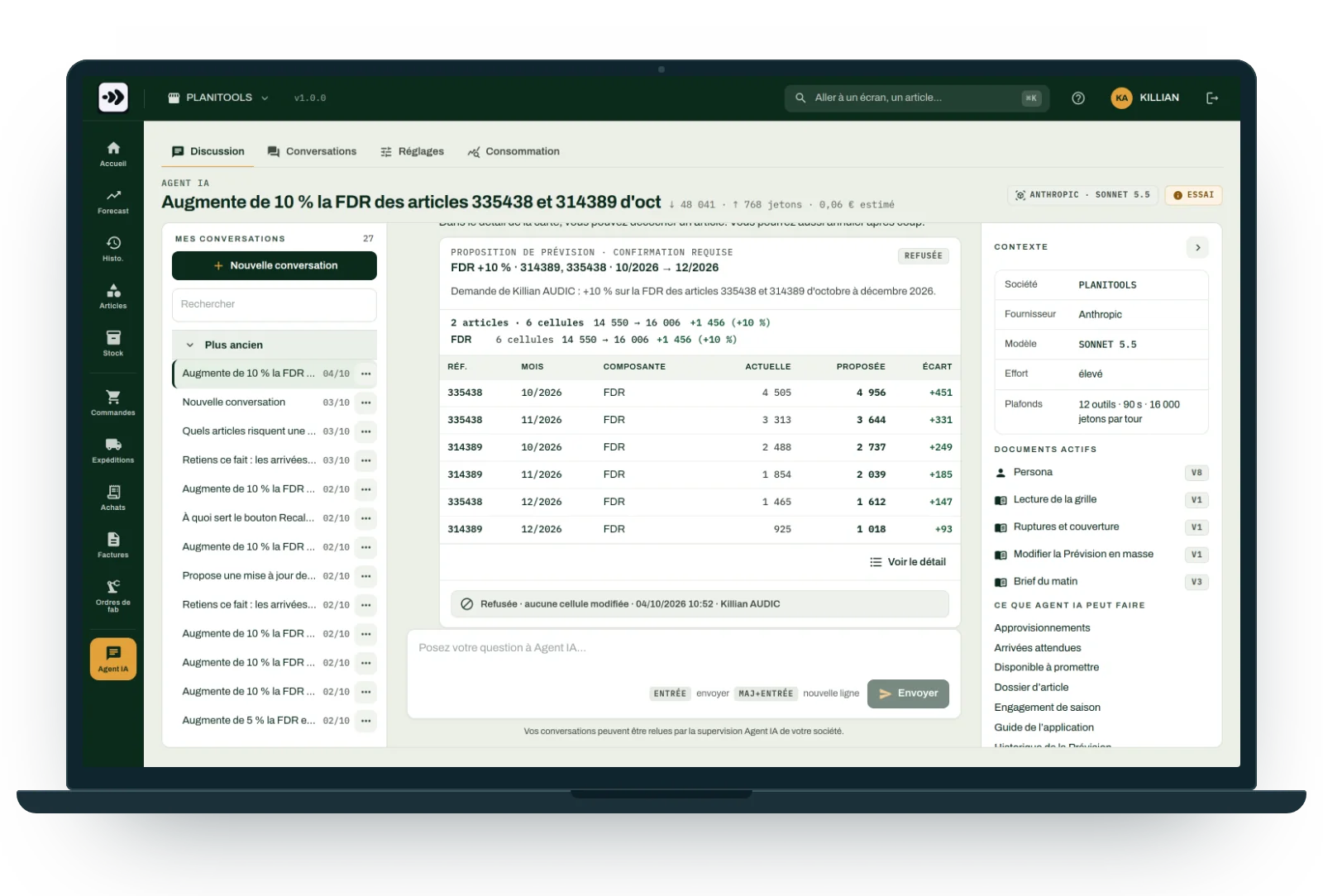Open options for À quoi sert le bouton row
Screen dimensions: 1323x896
click(366, 518)
